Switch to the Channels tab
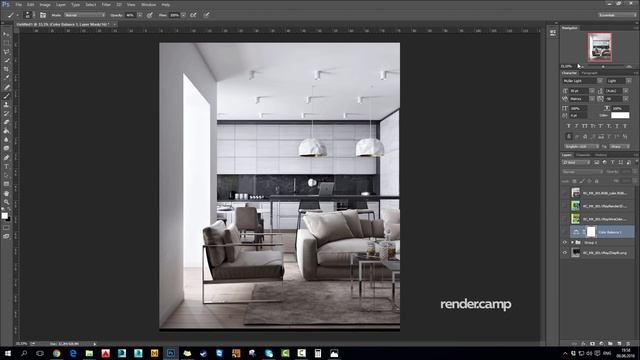The width and height of the screenshot is (640, 360). (x=583, y=155)
